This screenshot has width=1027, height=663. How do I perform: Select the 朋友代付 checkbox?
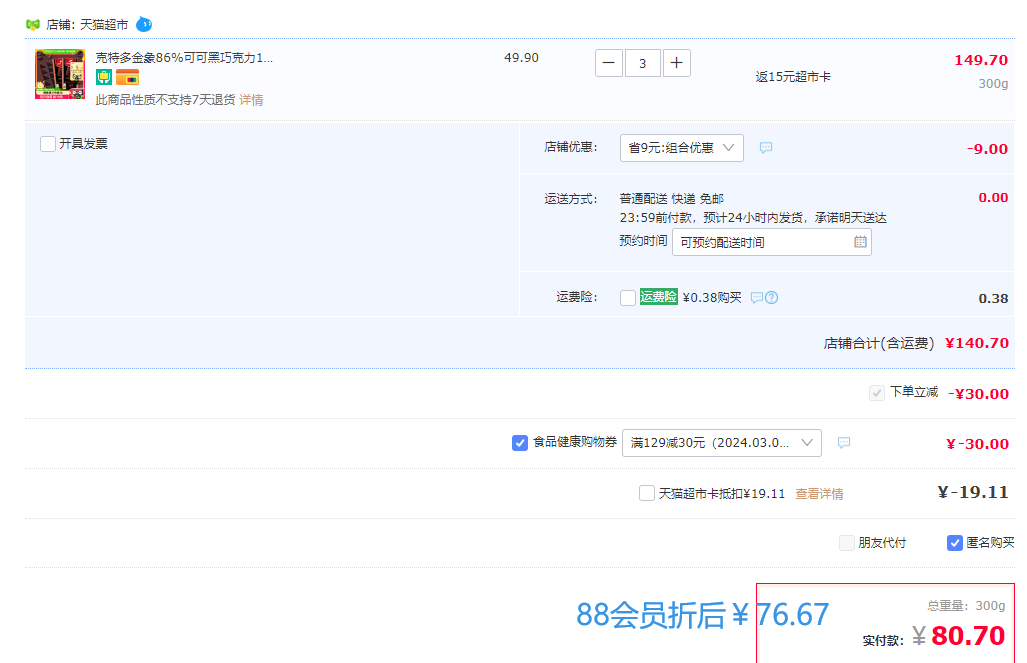(847, 543)
